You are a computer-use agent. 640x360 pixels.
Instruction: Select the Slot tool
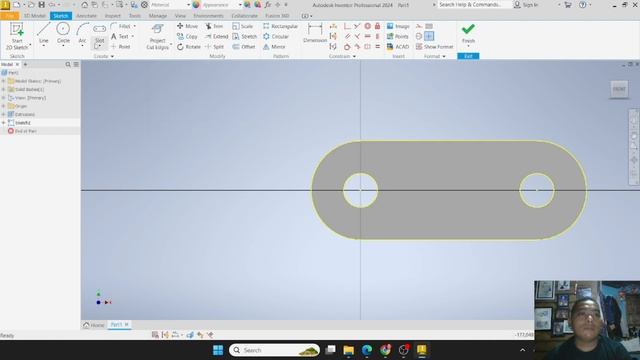pos(100,33)
